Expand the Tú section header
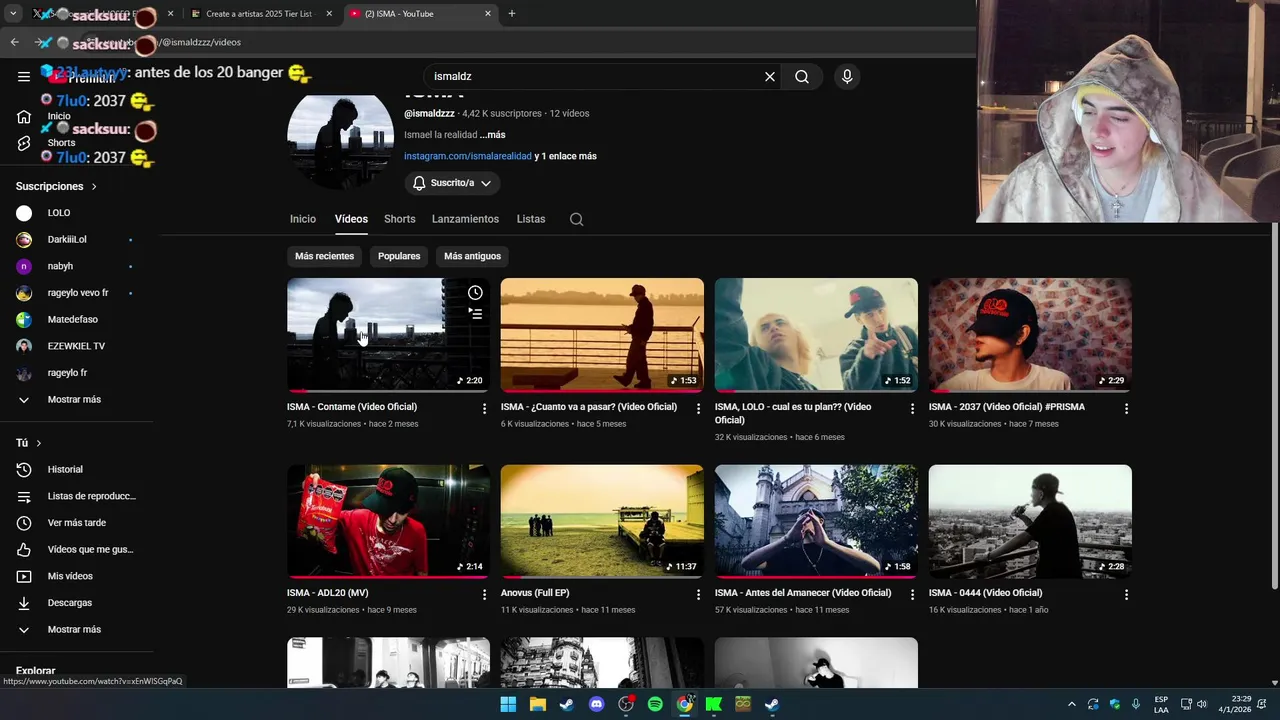This screenshot has width=1280, height=720. tap(29, 443)
